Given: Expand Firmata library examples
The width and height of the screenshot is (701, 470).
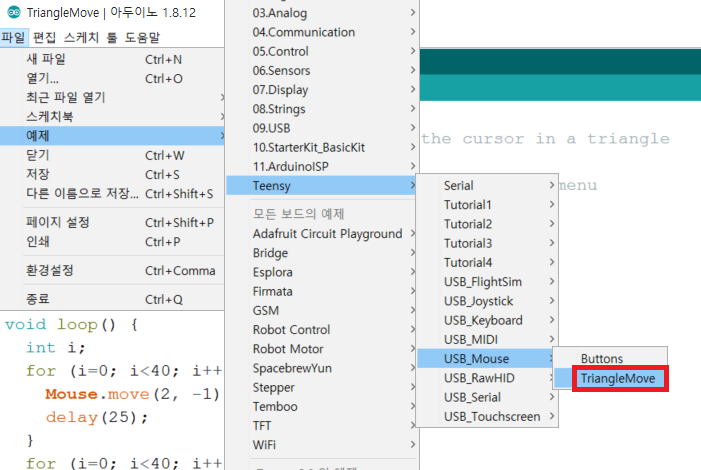Looking at the screenshot, I should 323,292.
